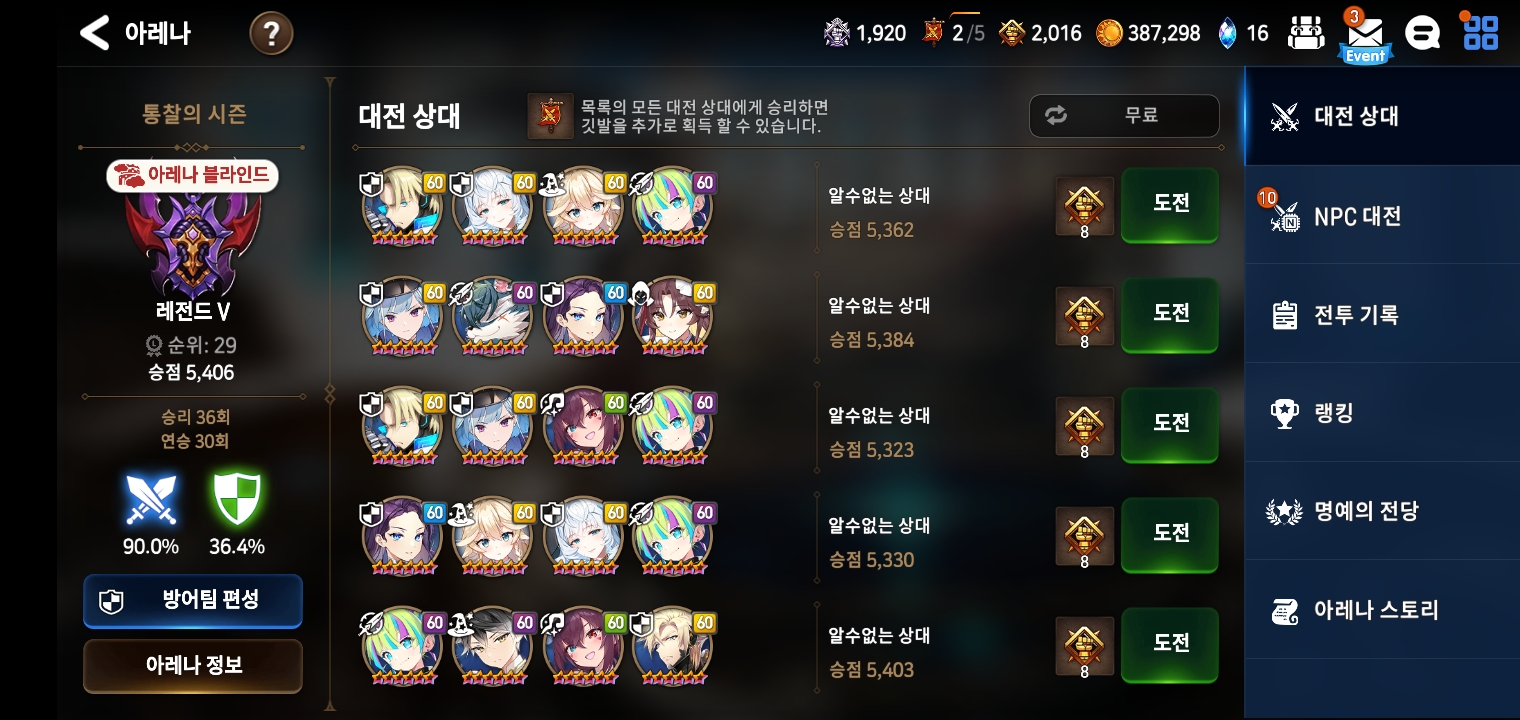Open the 전투 기록 tab
Viewport: 1520px width, 720px height.
[x=1382, y=314]
